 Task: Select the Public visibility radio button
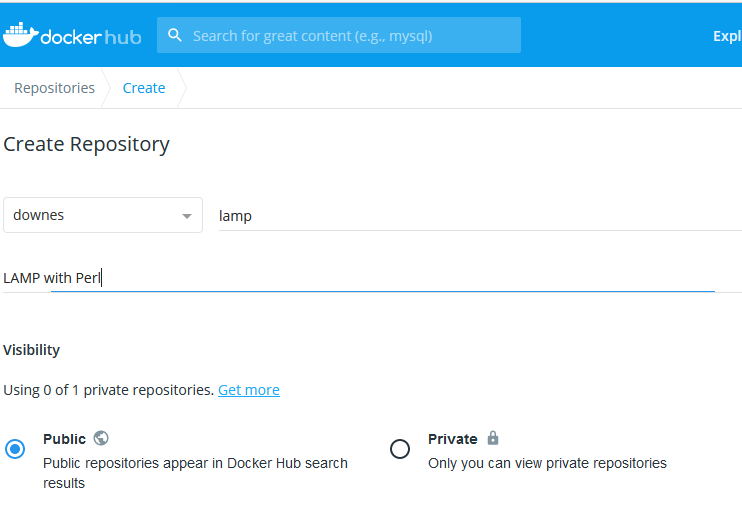point(15,448)
